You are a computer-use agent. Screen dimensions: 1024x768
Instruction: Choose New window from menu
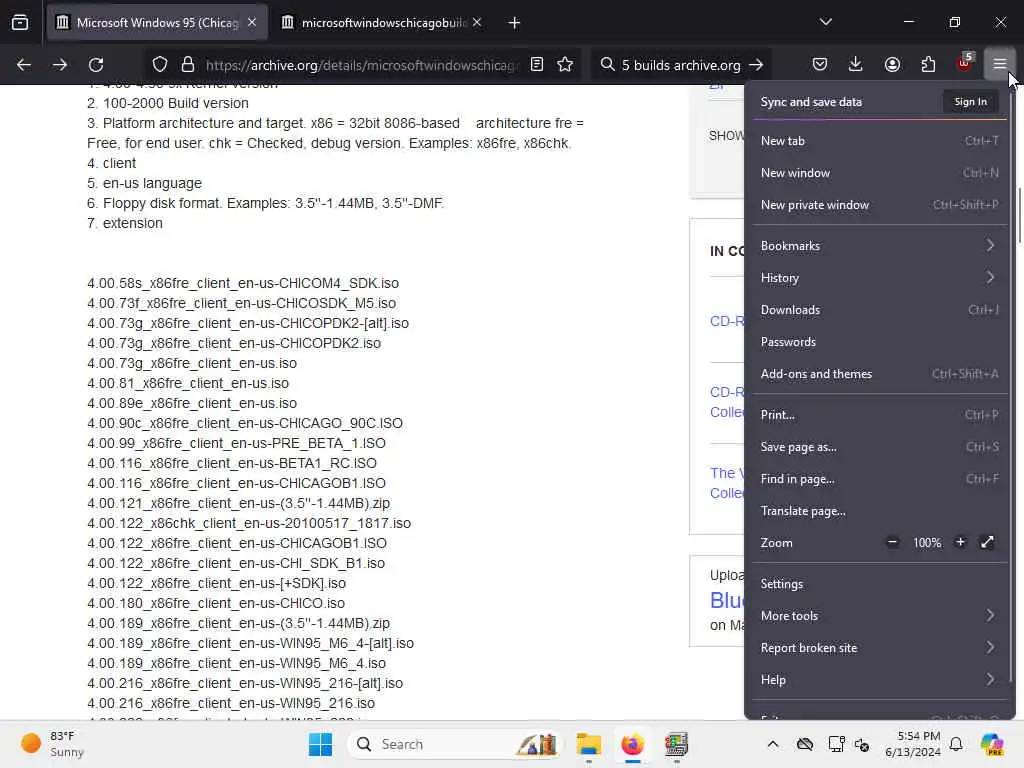879,173
